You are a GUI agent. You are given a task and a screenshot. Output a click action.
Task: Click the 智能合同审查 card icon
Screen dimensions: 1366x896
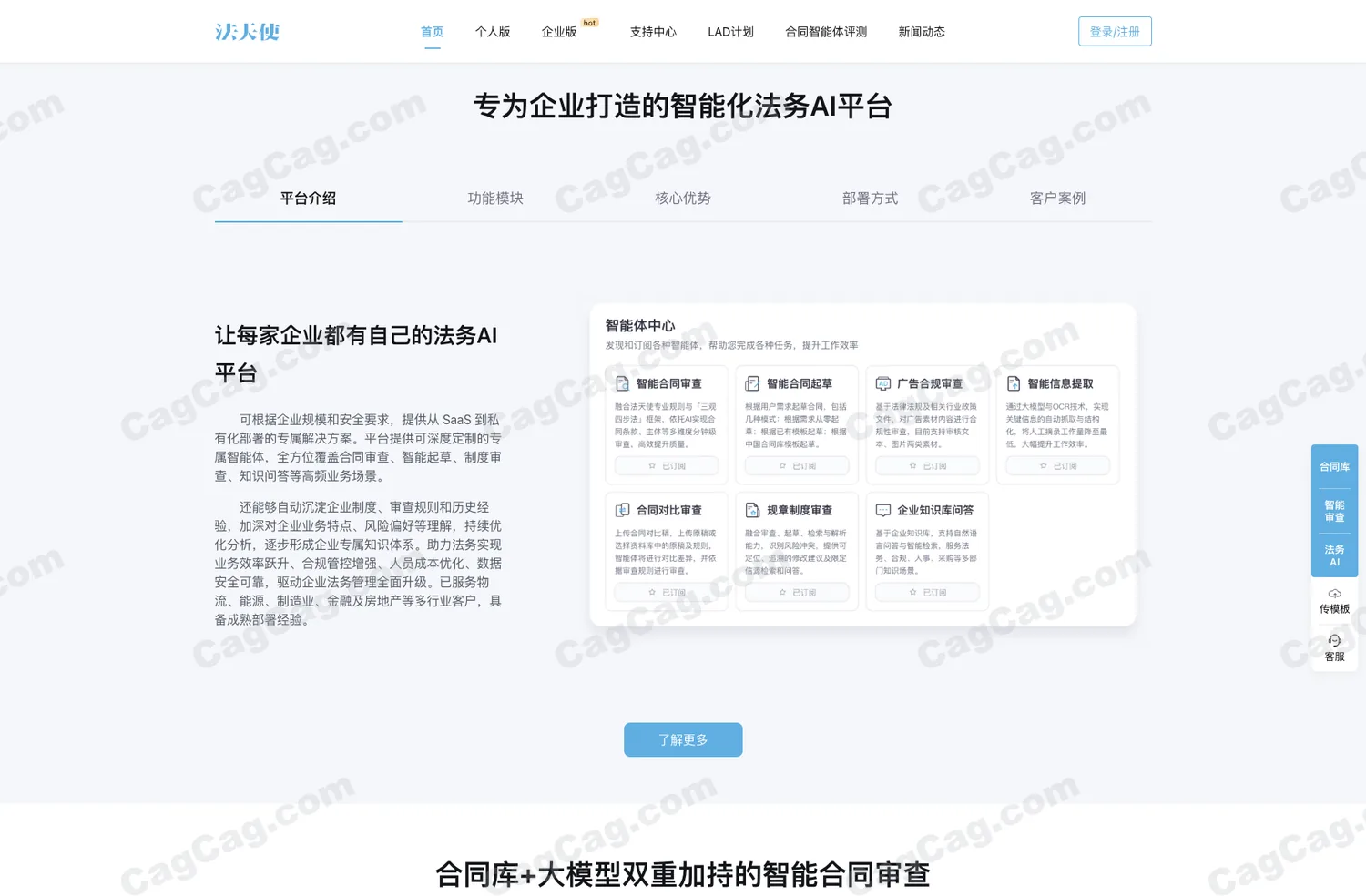tap(622, 383)
